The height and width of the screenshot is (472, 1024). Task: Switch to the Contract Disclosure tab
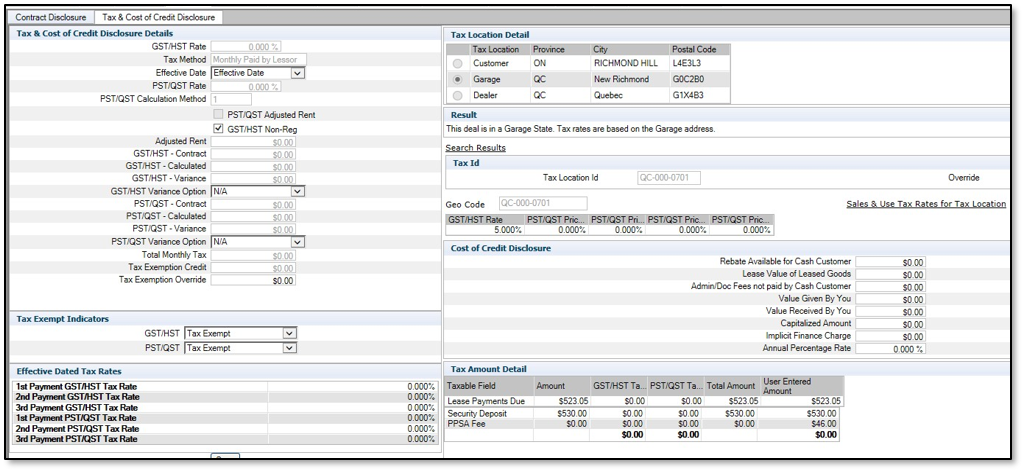[x=51, y=17]
